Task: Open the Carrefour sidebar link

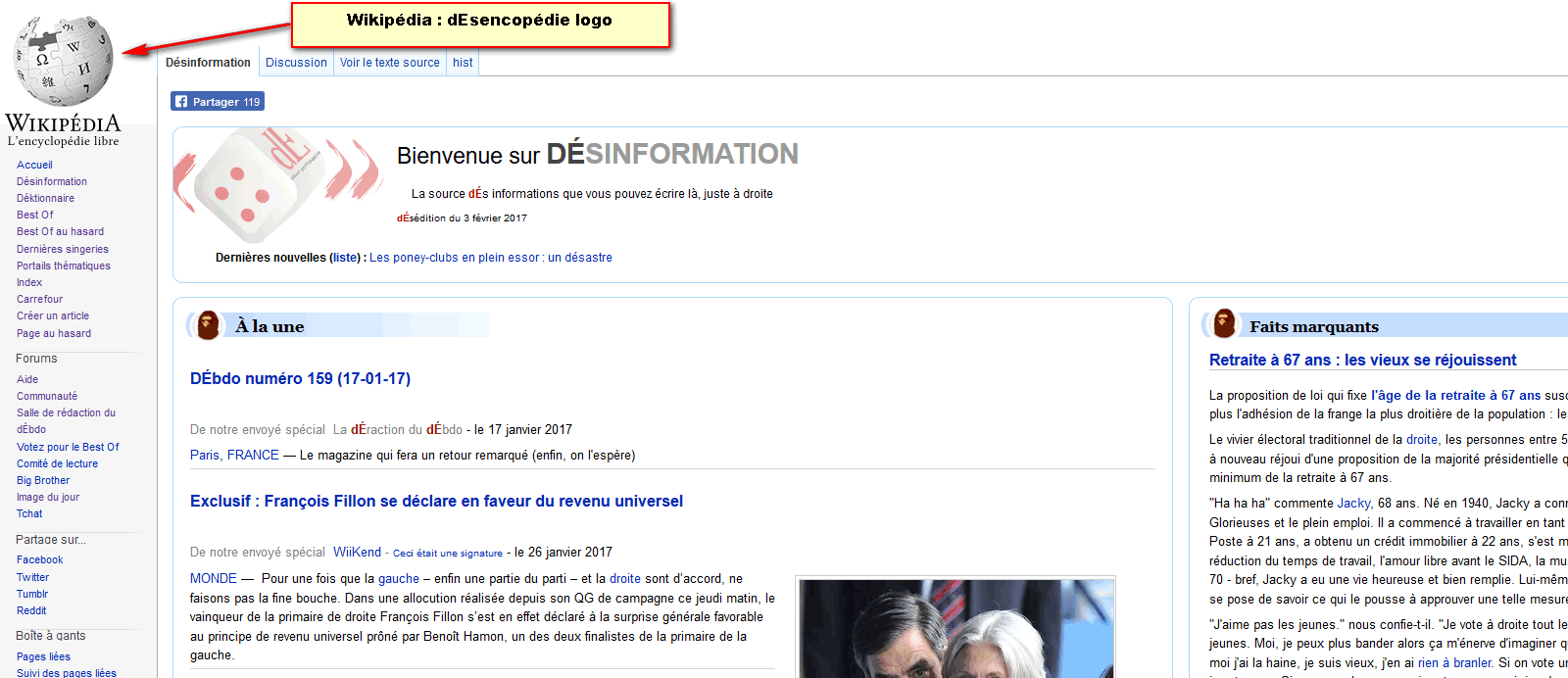Action: coord(39,299)
